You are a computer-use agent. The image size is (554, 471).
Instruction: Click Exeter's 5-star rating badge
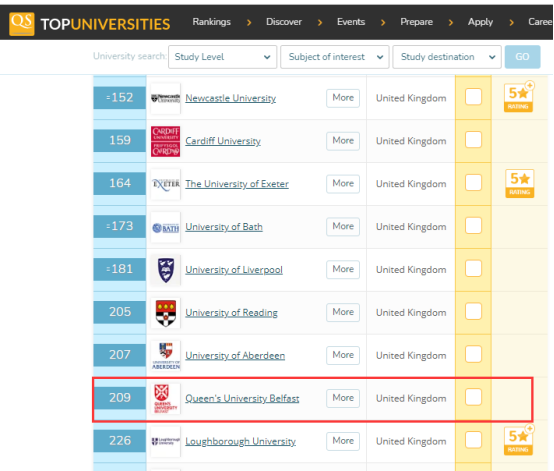(x=520, y=183)
